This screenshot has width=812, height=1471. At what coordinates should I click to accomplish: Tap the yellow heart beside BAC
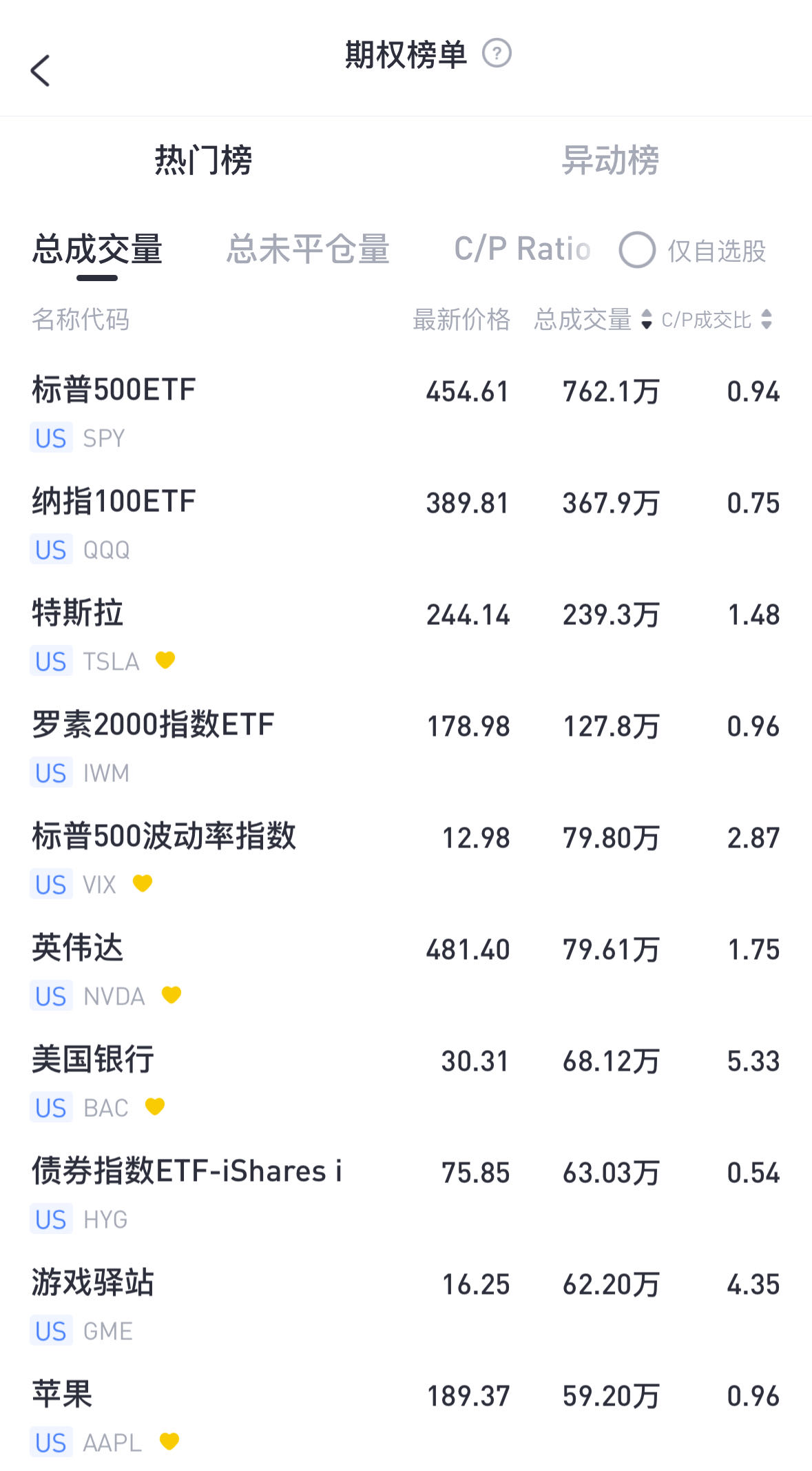click(155, 1107)
